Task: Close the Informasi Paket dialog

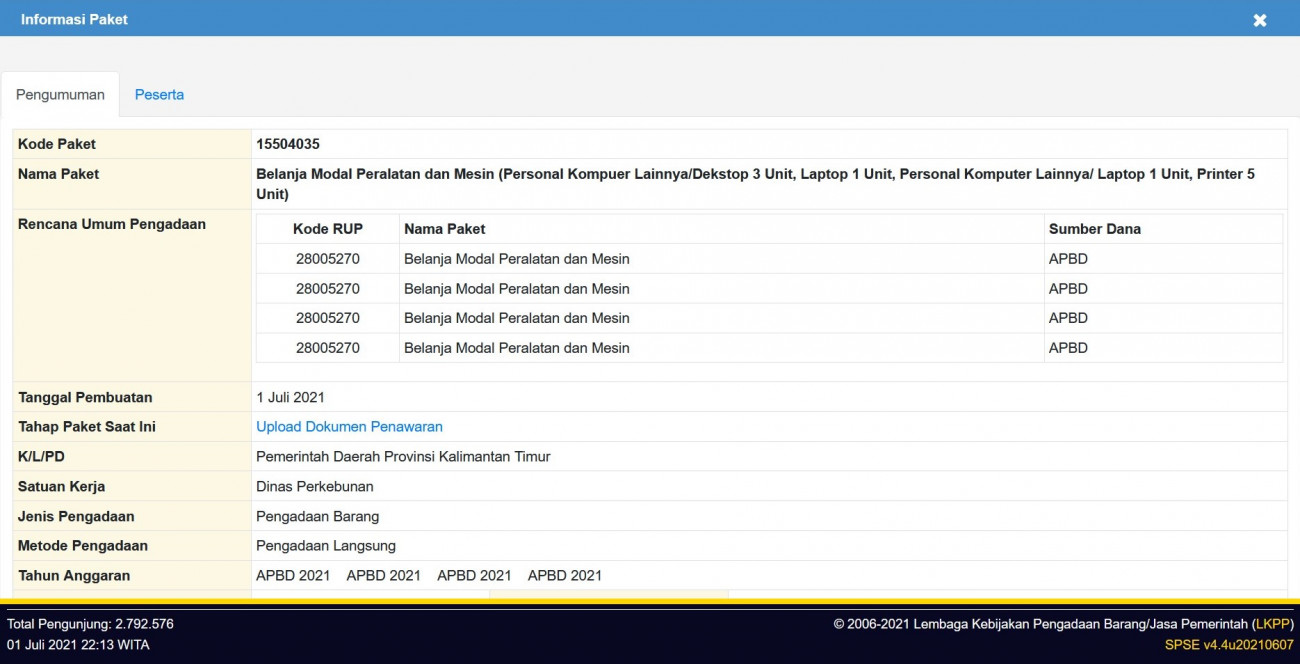Action: tap(1259, 20)
